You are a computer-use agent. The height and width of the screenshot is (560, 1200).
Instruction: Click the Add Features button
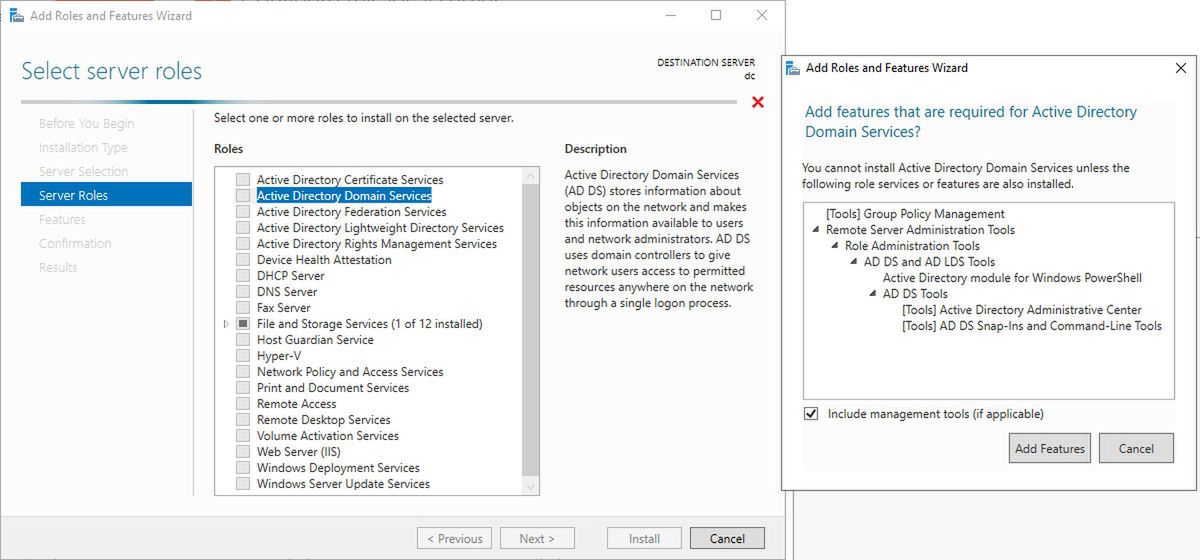point(1050,448)
